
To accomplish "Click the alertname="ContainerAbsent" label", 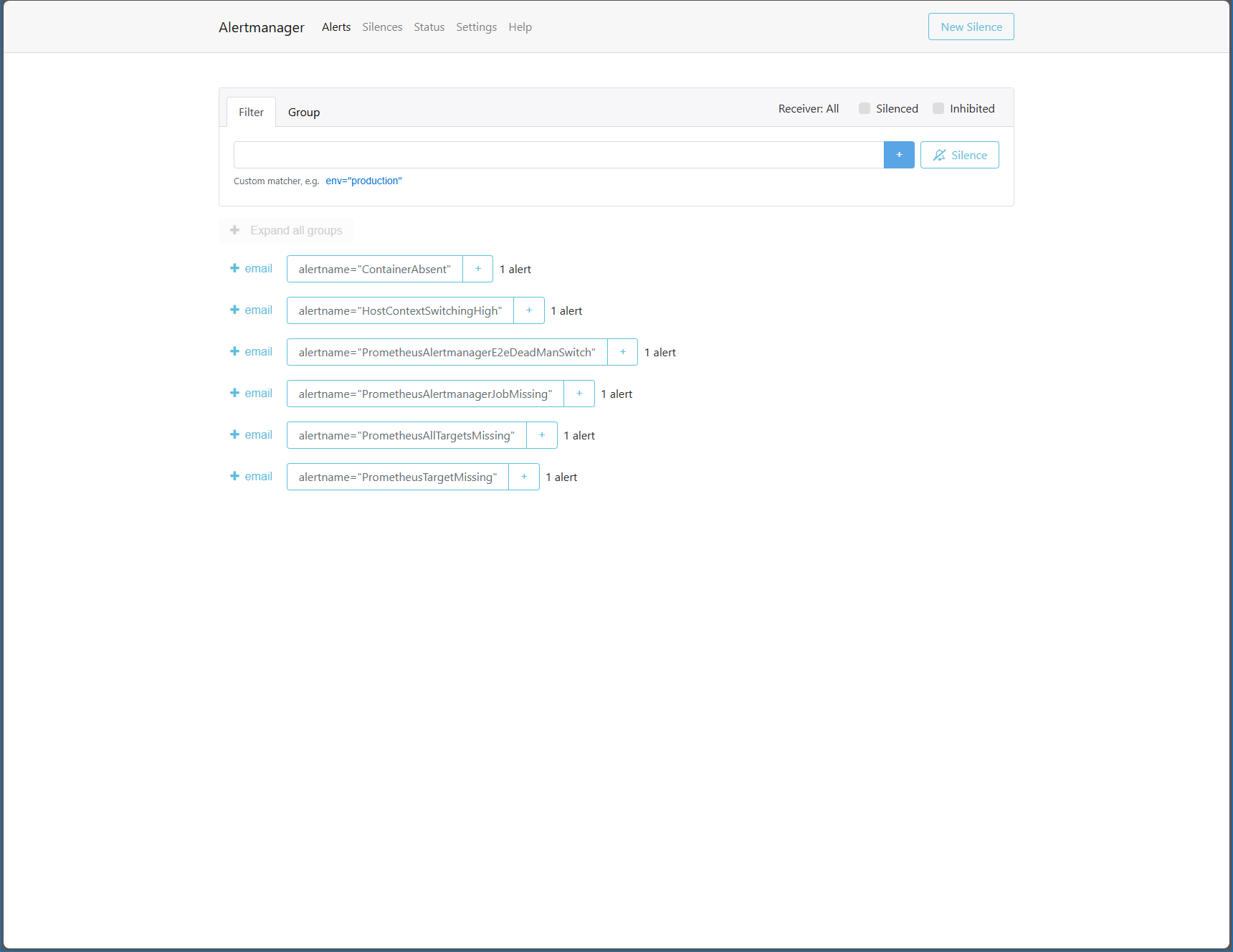I will pos(375,269).
